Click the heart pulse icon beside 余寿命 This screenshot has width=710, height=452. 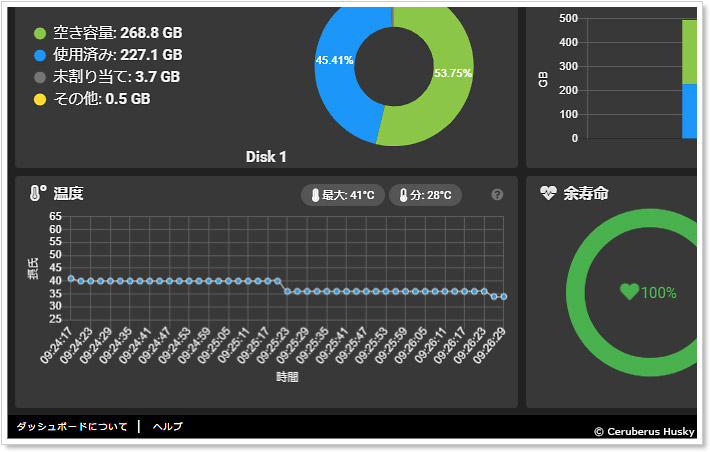[548, 193]
